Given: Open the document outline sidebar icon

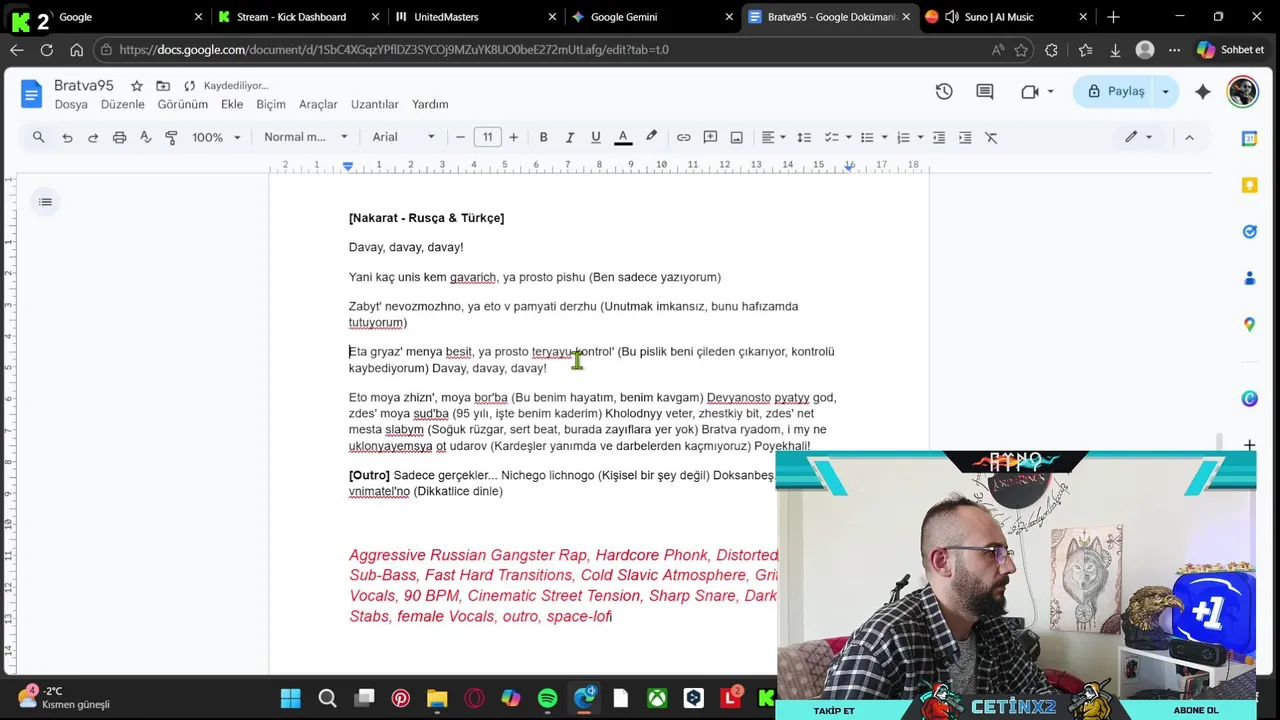Looking at the screenshot, I should [x=45, y=202].
